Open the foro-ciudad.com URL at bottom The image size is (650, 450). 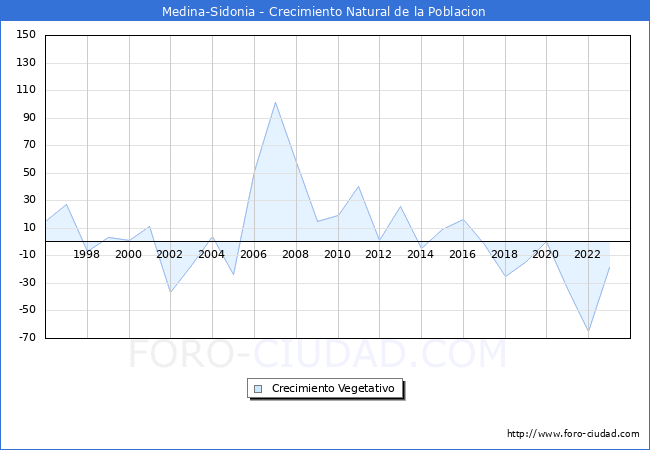(x=573, y=434)
